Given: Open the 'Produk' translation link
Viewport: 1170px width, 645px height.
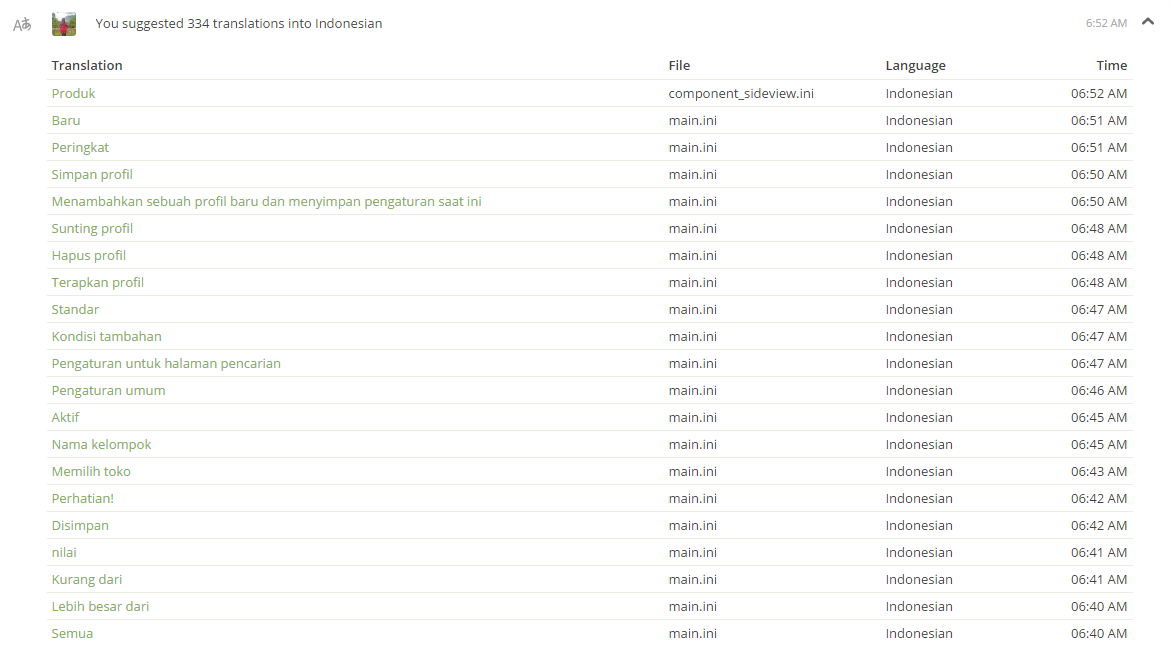Looking at the screenshot, I should (73, 93).
